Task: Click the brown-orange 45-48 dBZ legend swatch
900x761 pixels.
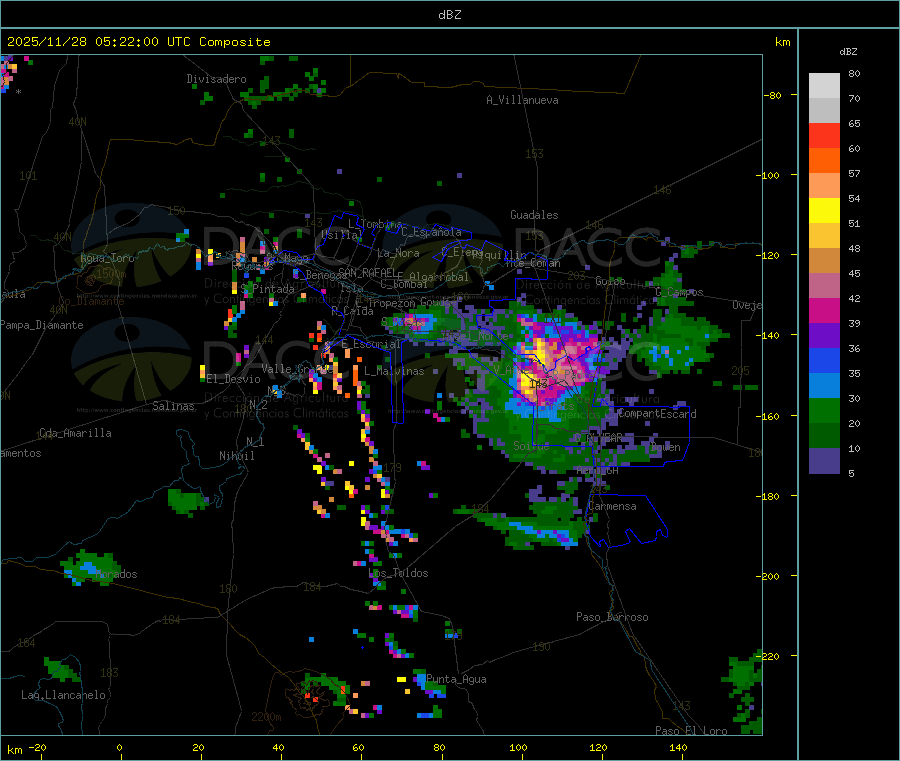Action: tap(824, 261)
